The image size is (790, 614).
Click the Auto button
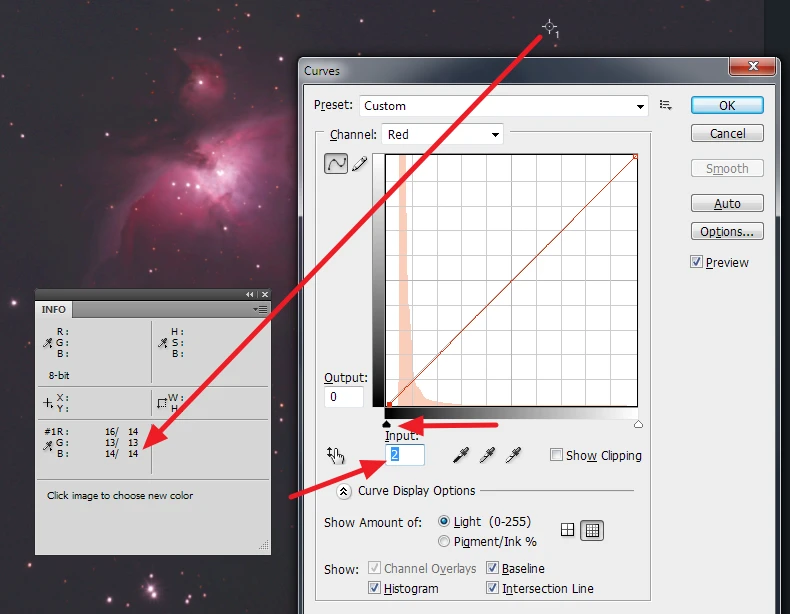pos(727,203)
